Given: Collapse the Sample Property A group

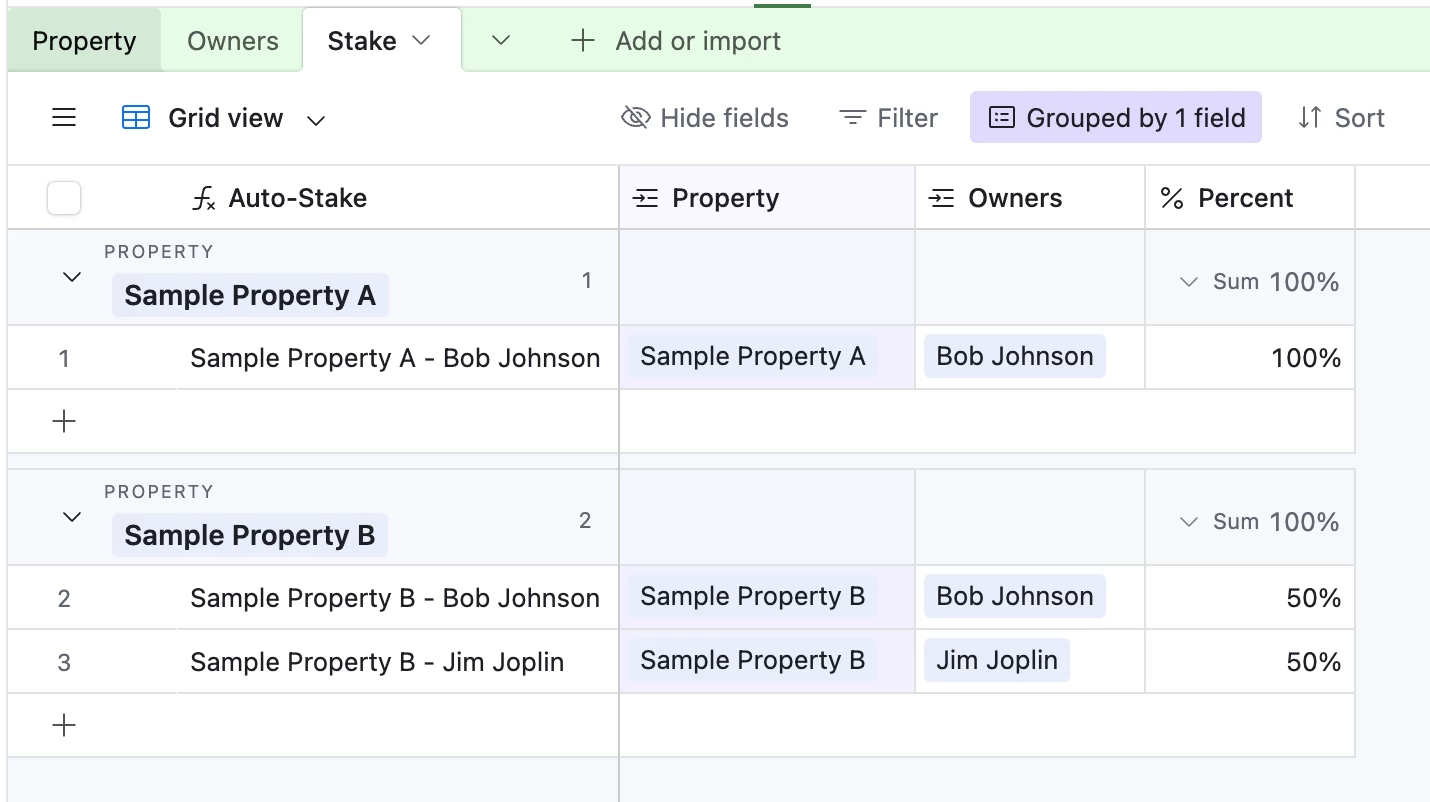Looking at the screenshot, I should click(72, 277).
